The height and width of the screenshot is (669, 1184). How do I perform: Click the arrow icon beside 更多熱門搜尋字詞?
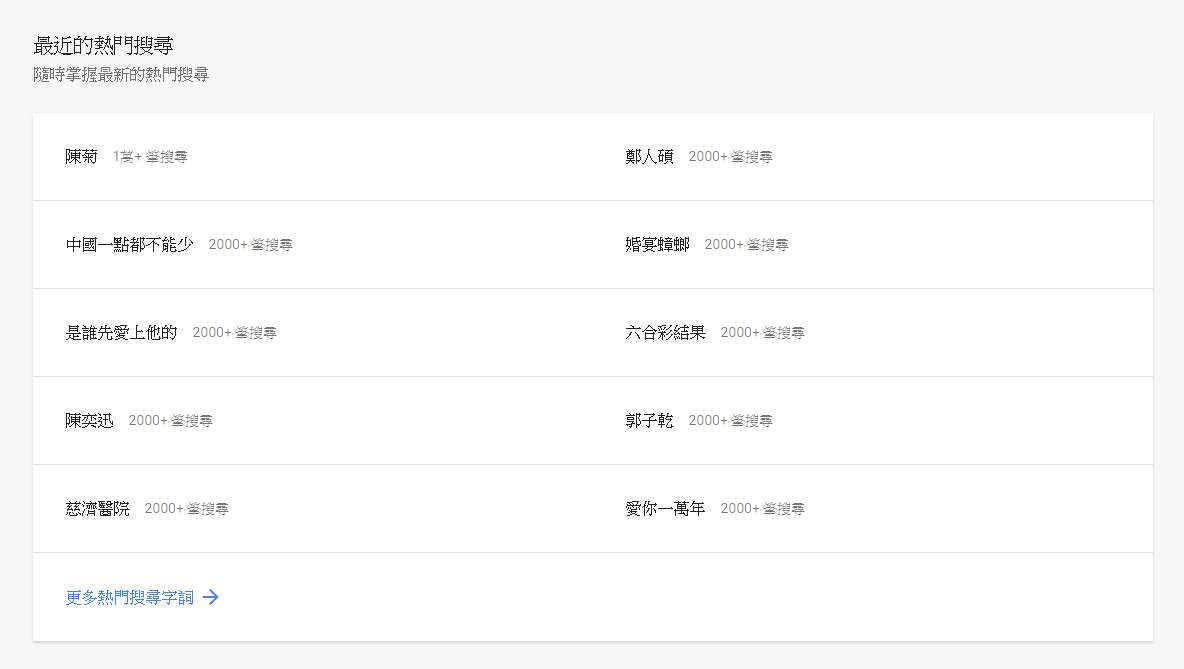[210, 597]
